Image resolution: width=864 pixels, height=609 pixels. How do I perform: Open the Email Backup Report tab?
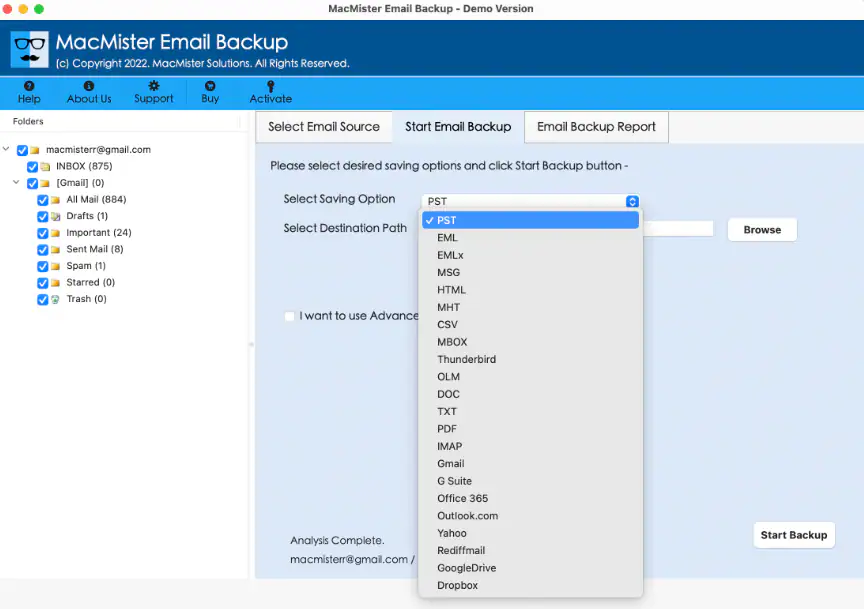(596, 127)
